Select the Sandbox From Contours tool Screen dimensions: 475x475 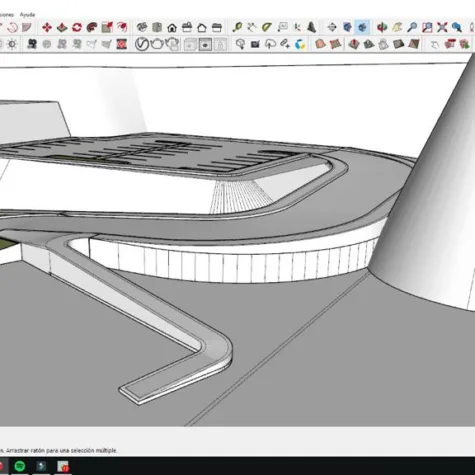pos(320,44)
